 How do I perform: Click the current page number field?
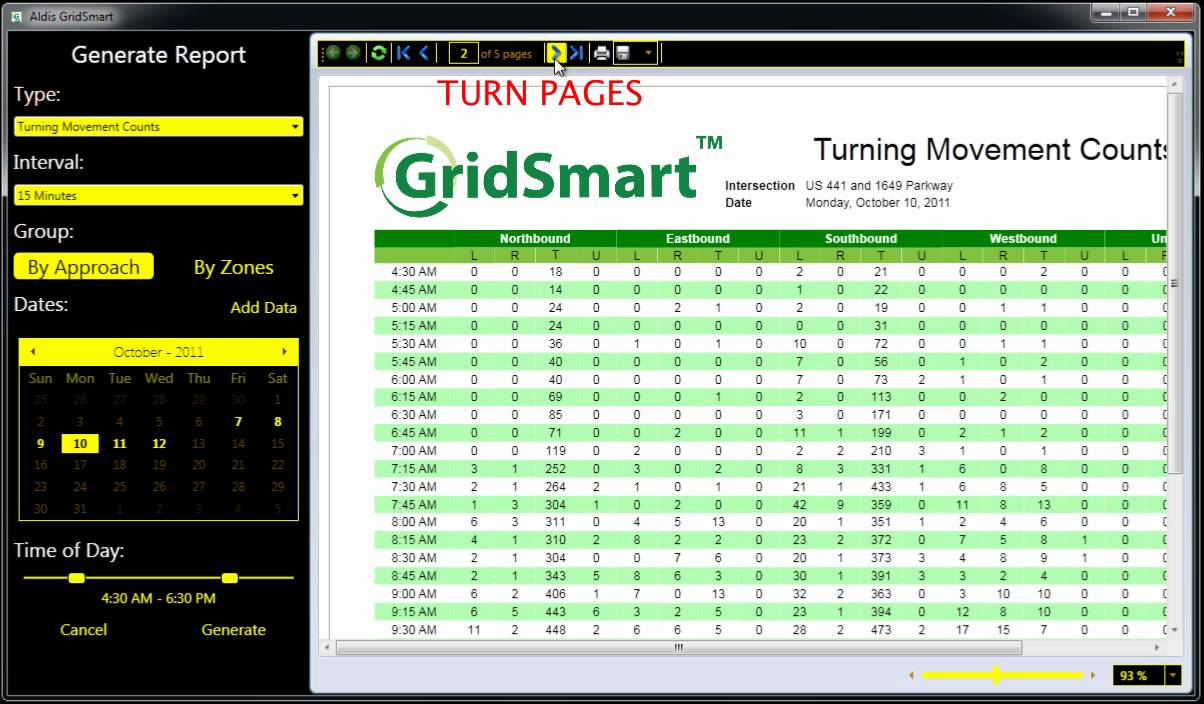[x=463, y=53]
